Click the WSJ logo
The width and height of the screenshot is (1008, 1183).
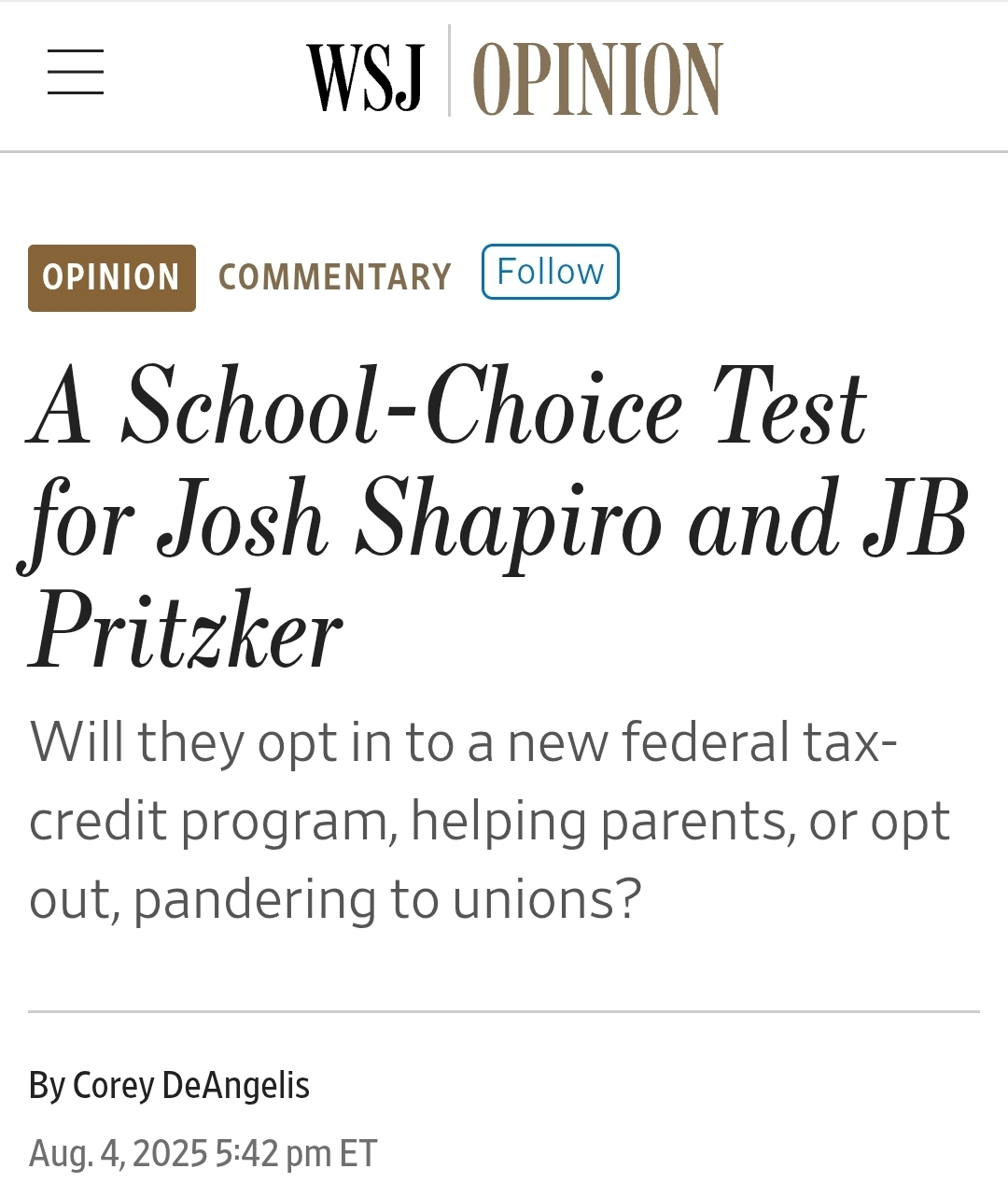pyautogui.click(x=365, y=77)
